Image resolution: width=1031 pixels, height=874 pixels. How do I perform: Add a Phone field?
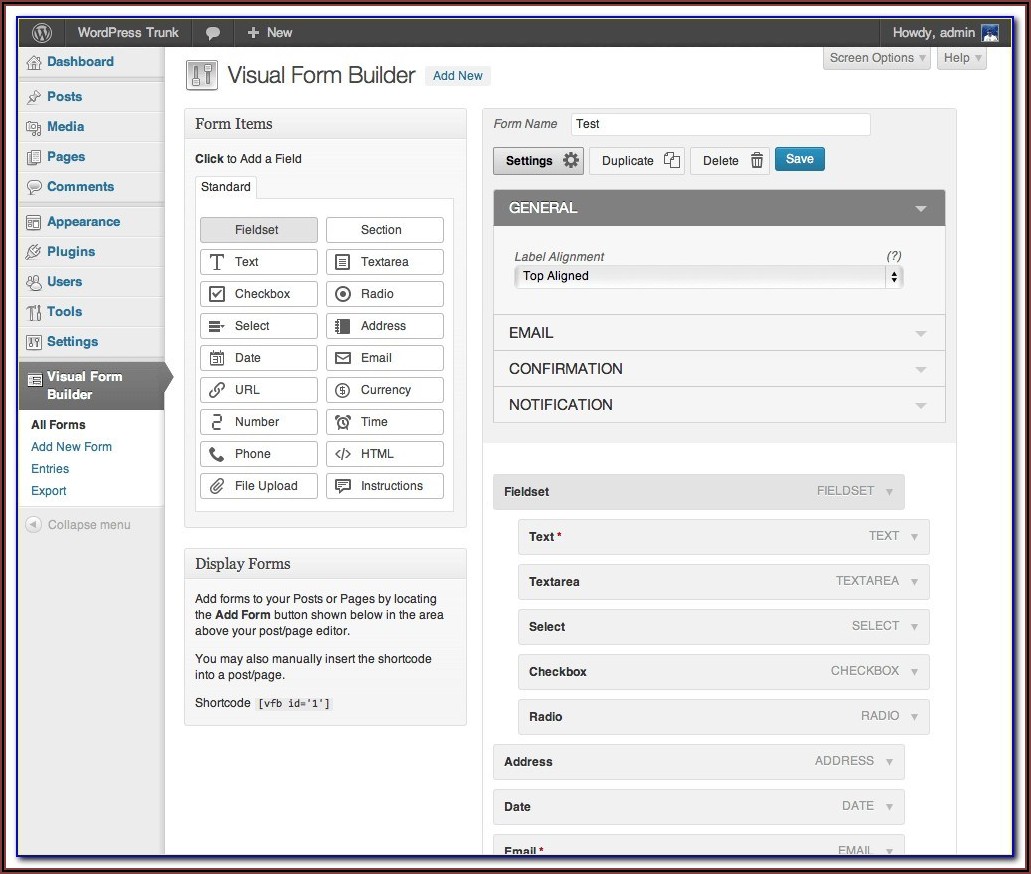point(259,454)
